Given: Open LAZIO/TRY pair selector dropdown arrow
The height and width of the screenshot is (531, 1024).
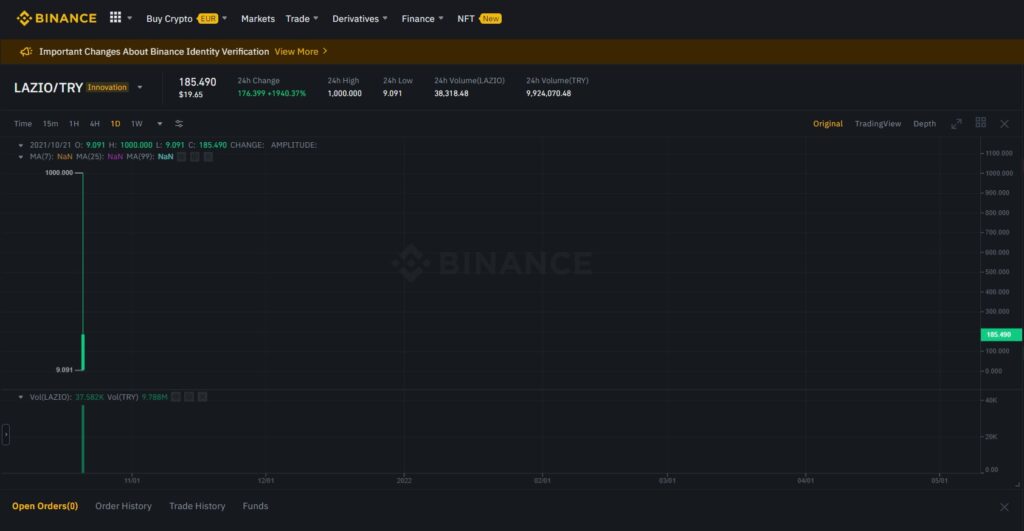Looking at the screenshot, I should click(x=140, y=88).
